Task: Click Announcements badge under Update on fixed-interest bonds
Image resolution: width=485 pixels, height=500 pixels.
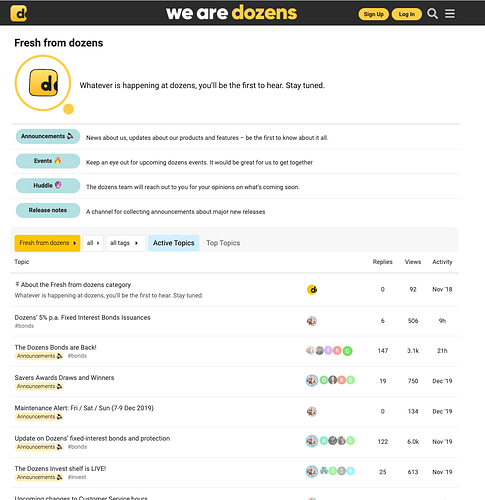Action: (x=39, y=447)
